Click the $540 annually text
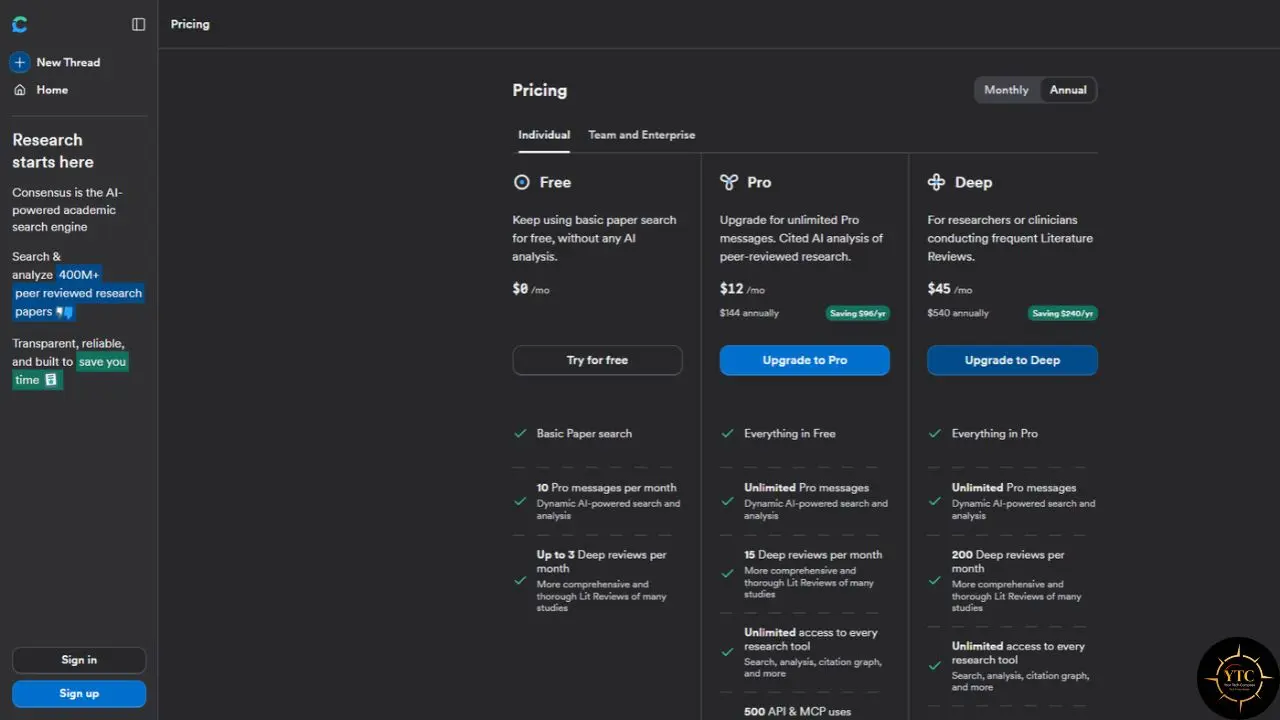 [958, 313]
